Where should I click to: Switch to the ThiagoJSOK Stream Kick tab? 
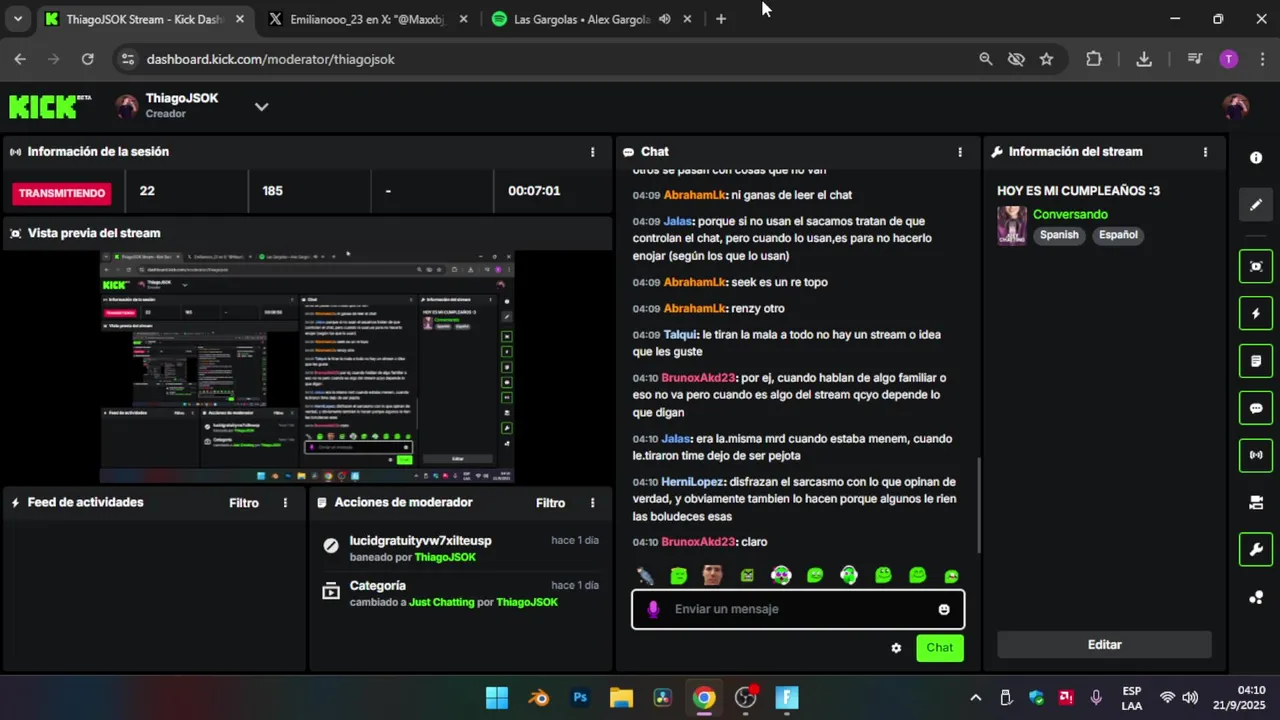pos(145,19)
